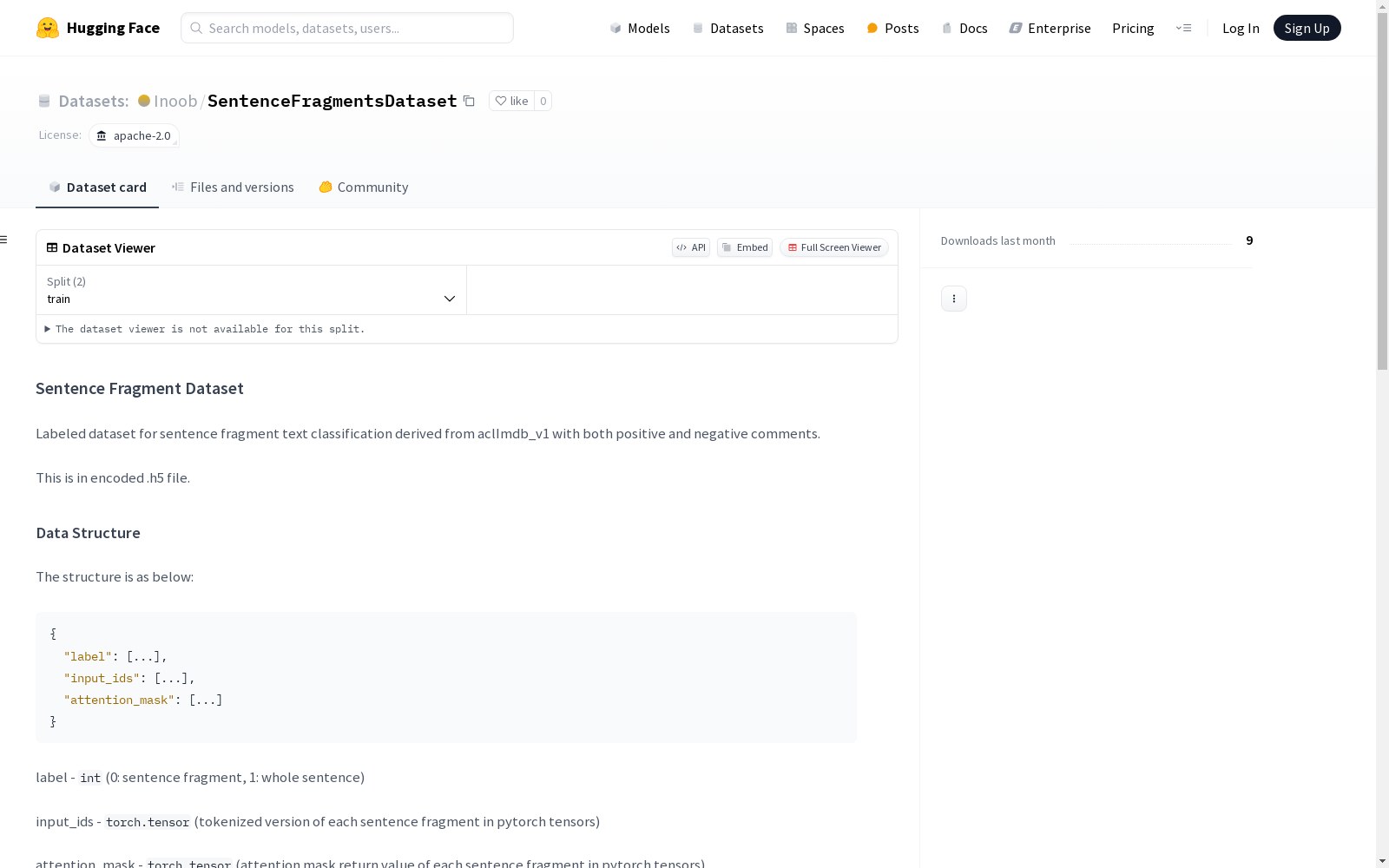1389x868 pixels.
Task: Click the heart like button
Action: pos(511,101)
